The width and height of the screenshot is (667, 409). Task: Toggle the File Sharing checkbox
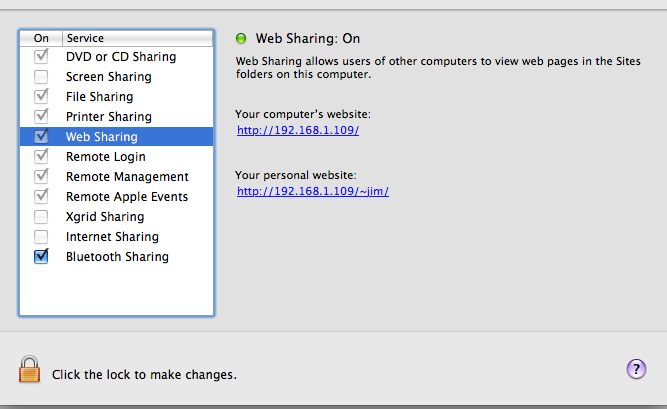(x=41, y=96)
